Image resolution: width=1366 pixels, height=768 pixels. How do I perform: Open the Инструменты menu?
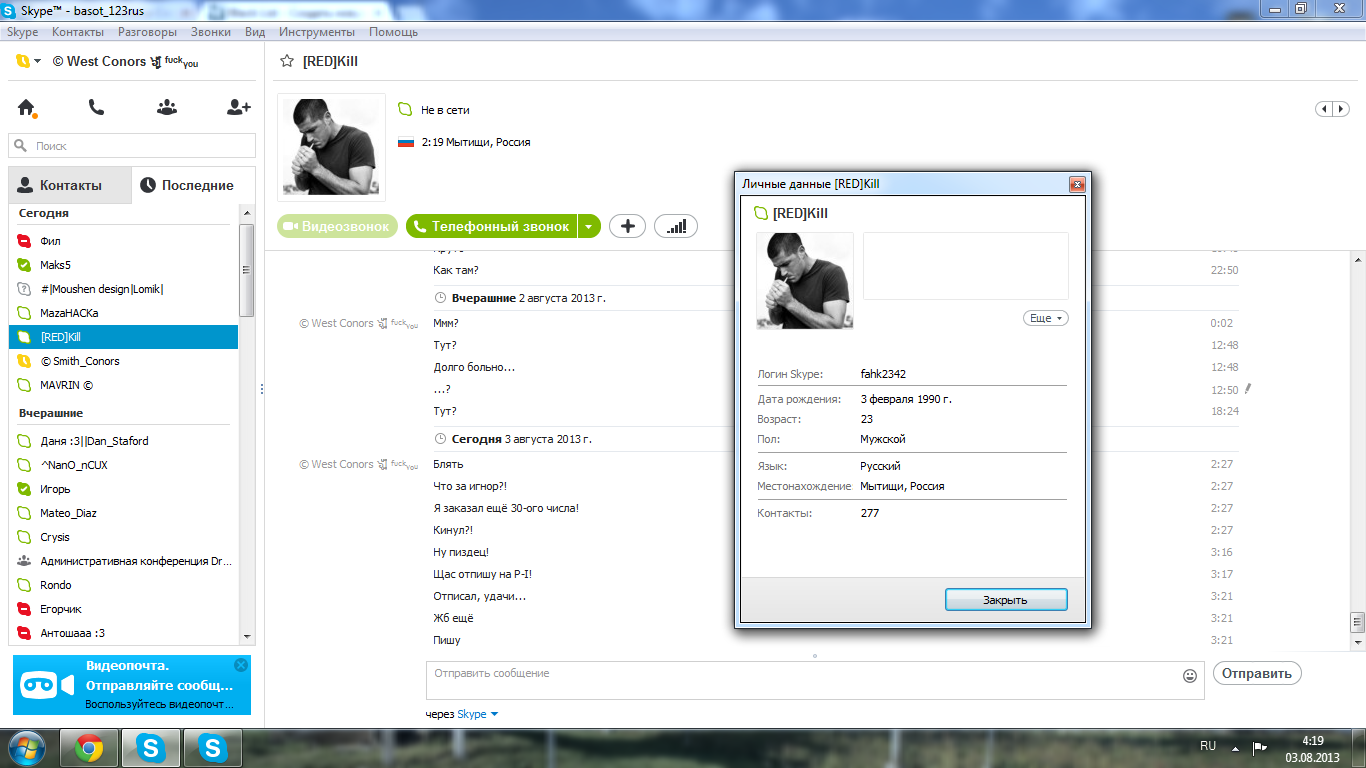[317, 32]
